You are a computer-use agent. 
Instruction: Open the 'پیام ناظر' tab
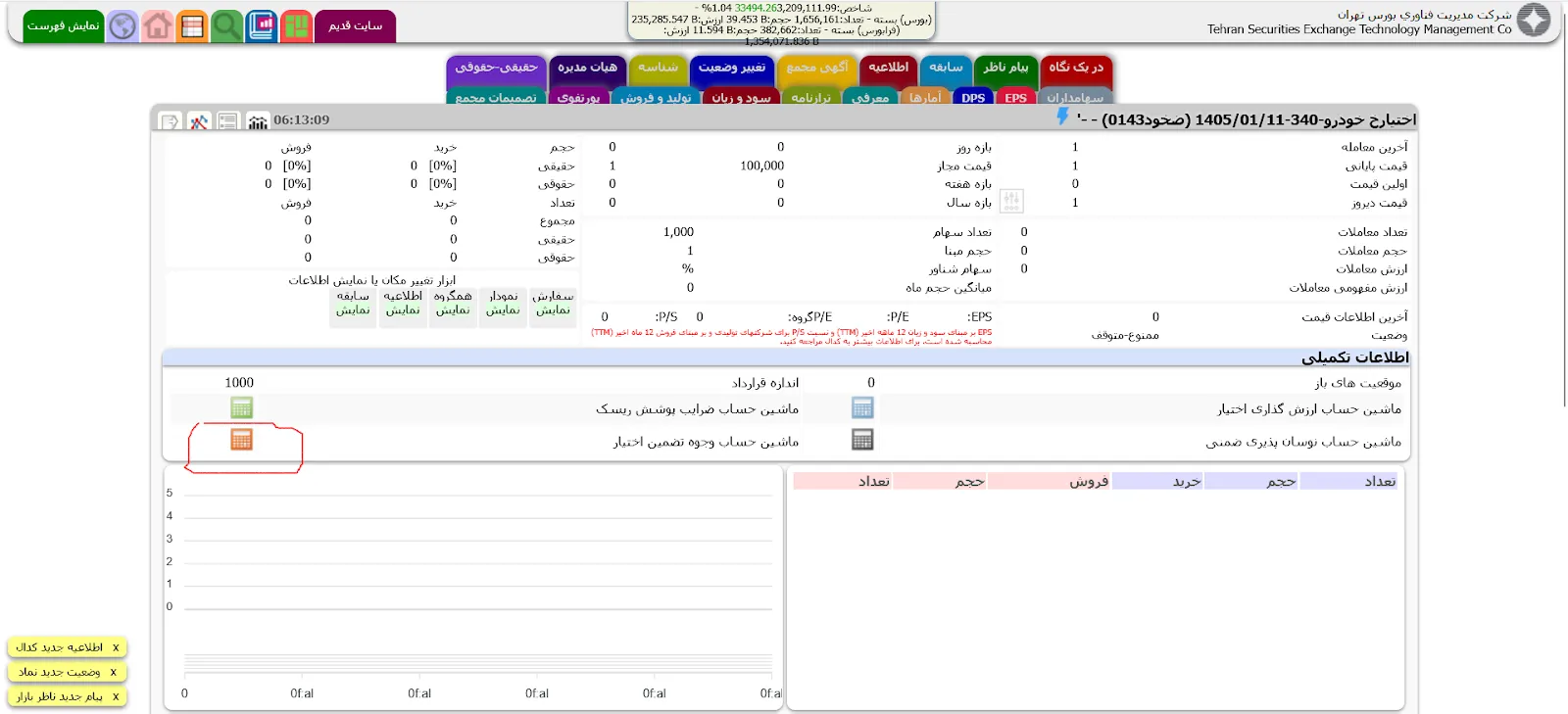1005,69
